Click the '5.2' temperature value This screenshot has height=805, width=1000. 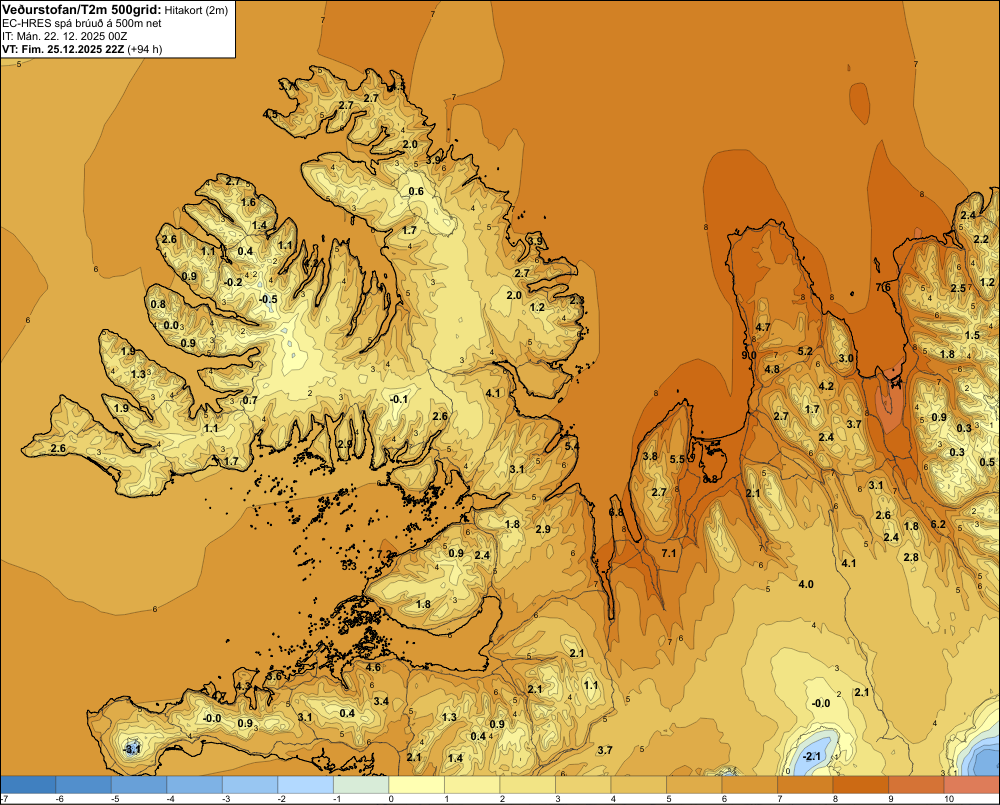805,351
